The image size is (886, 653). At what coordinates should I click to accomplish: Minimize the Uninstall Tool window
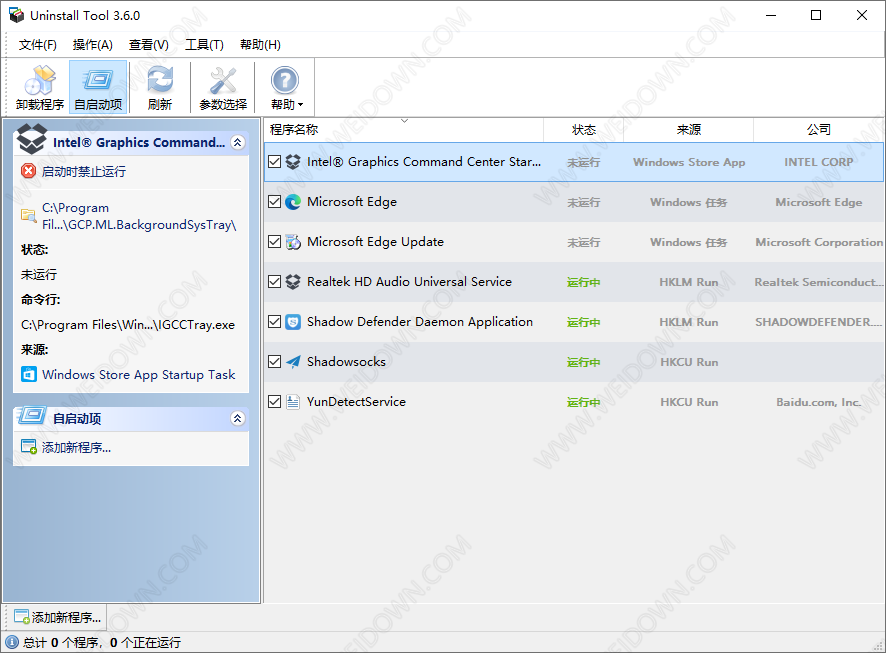[x=771, y=15]
